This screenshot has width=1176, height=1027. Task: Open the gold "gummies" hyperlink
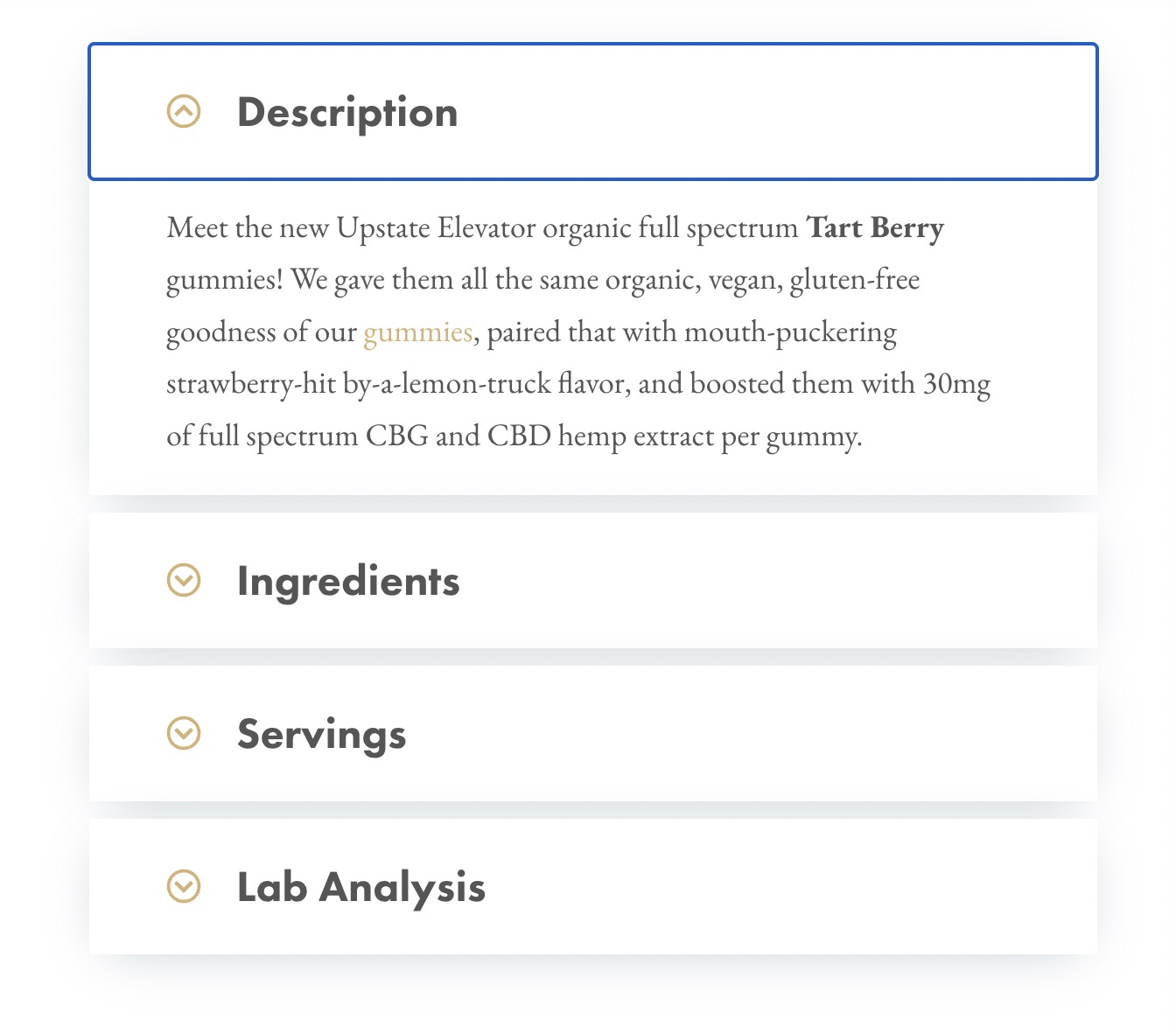click(x=417, y=332)
